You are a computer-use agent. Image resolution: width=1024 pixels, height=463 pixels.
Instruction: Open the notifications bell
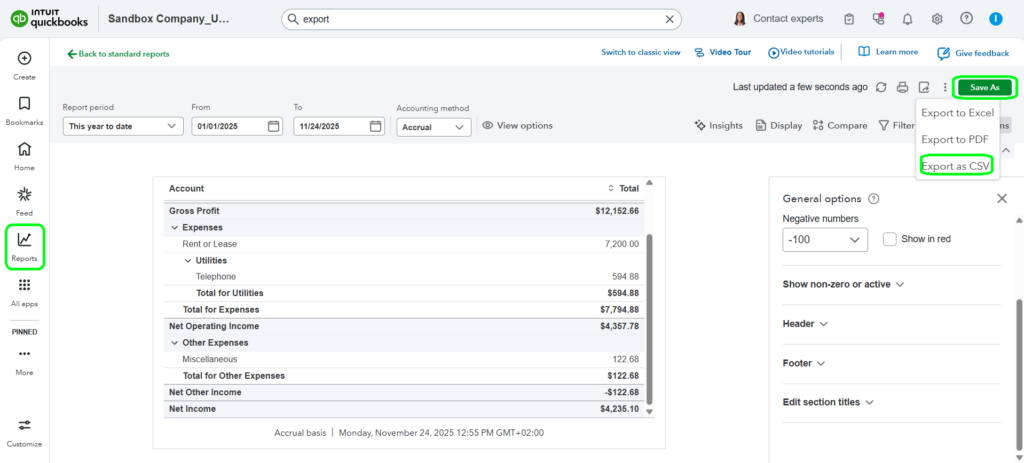907,19
